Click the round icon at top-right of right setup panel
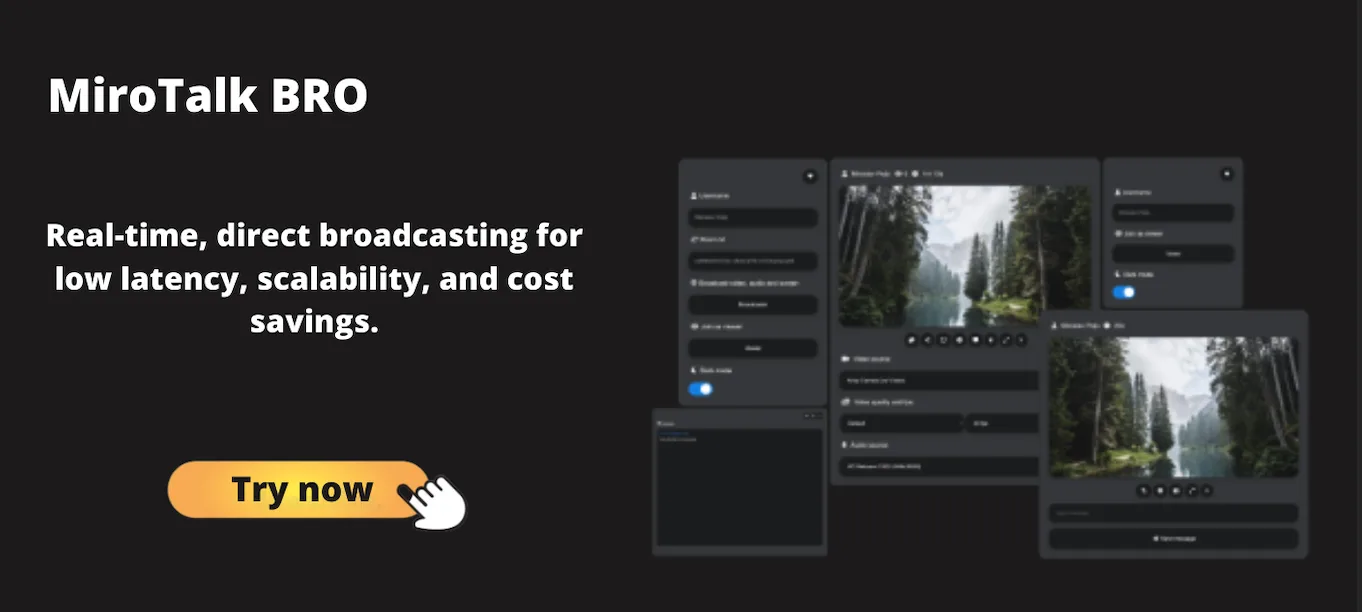This screenshot has width=1362, height=612. pyautogui.click(x=1226, y=173)
